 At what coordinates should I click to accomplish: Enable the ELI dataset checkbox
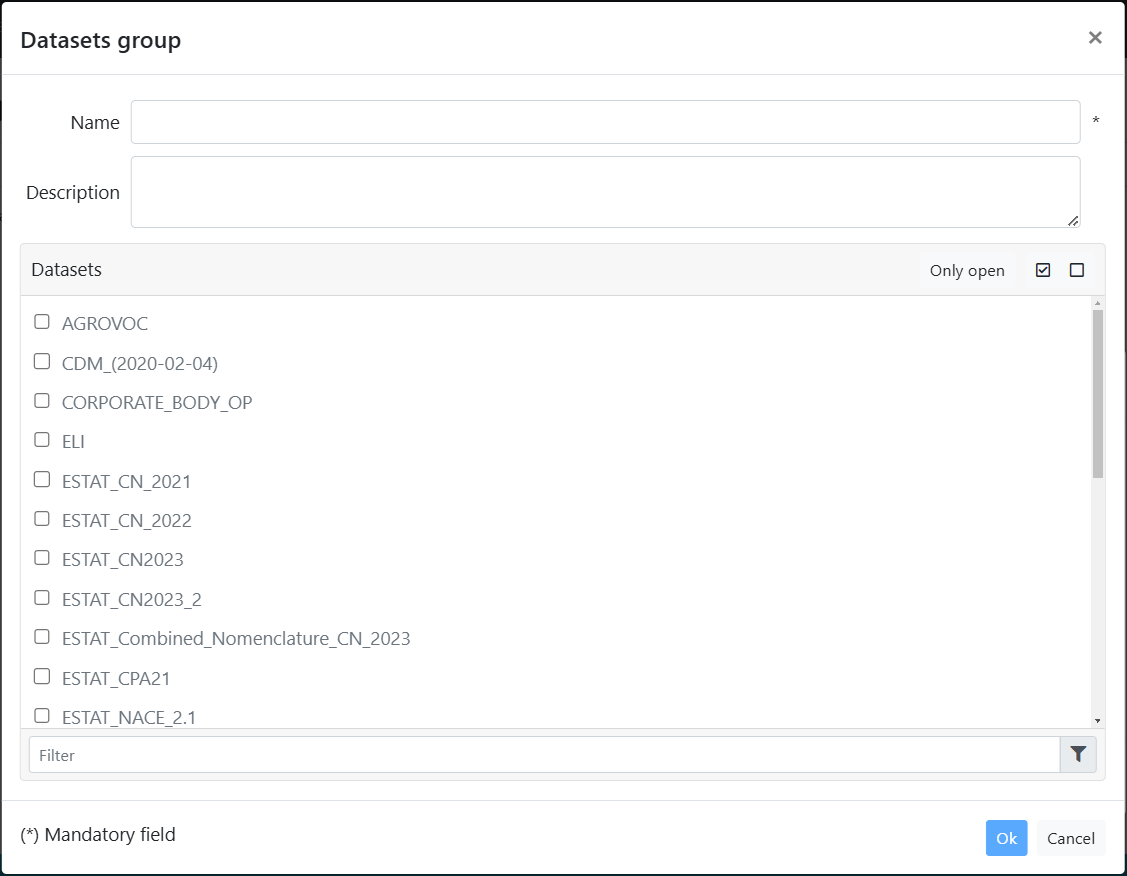42,440
